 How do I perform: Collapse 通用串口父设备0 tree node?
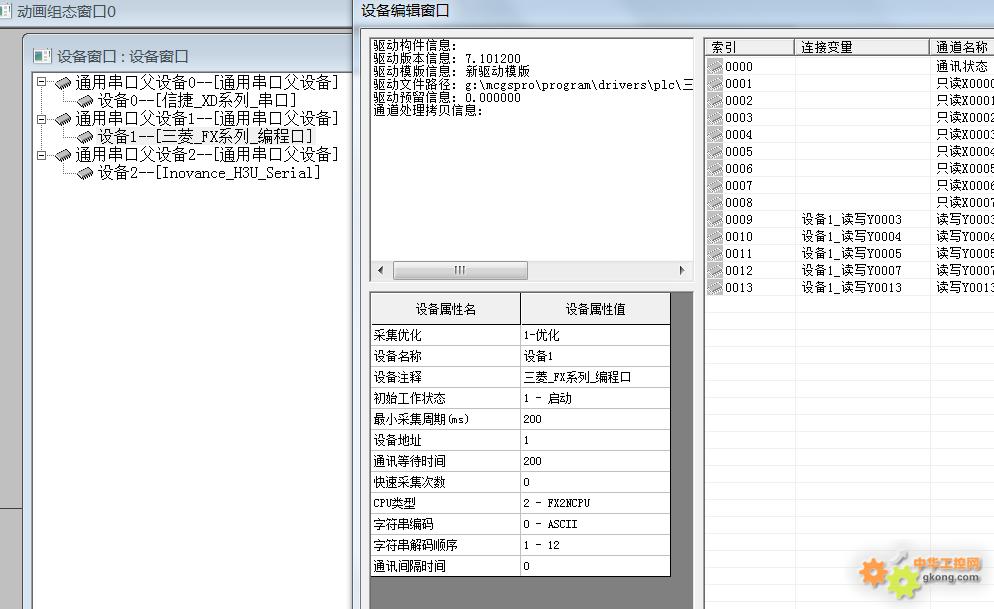coord(41,82)
